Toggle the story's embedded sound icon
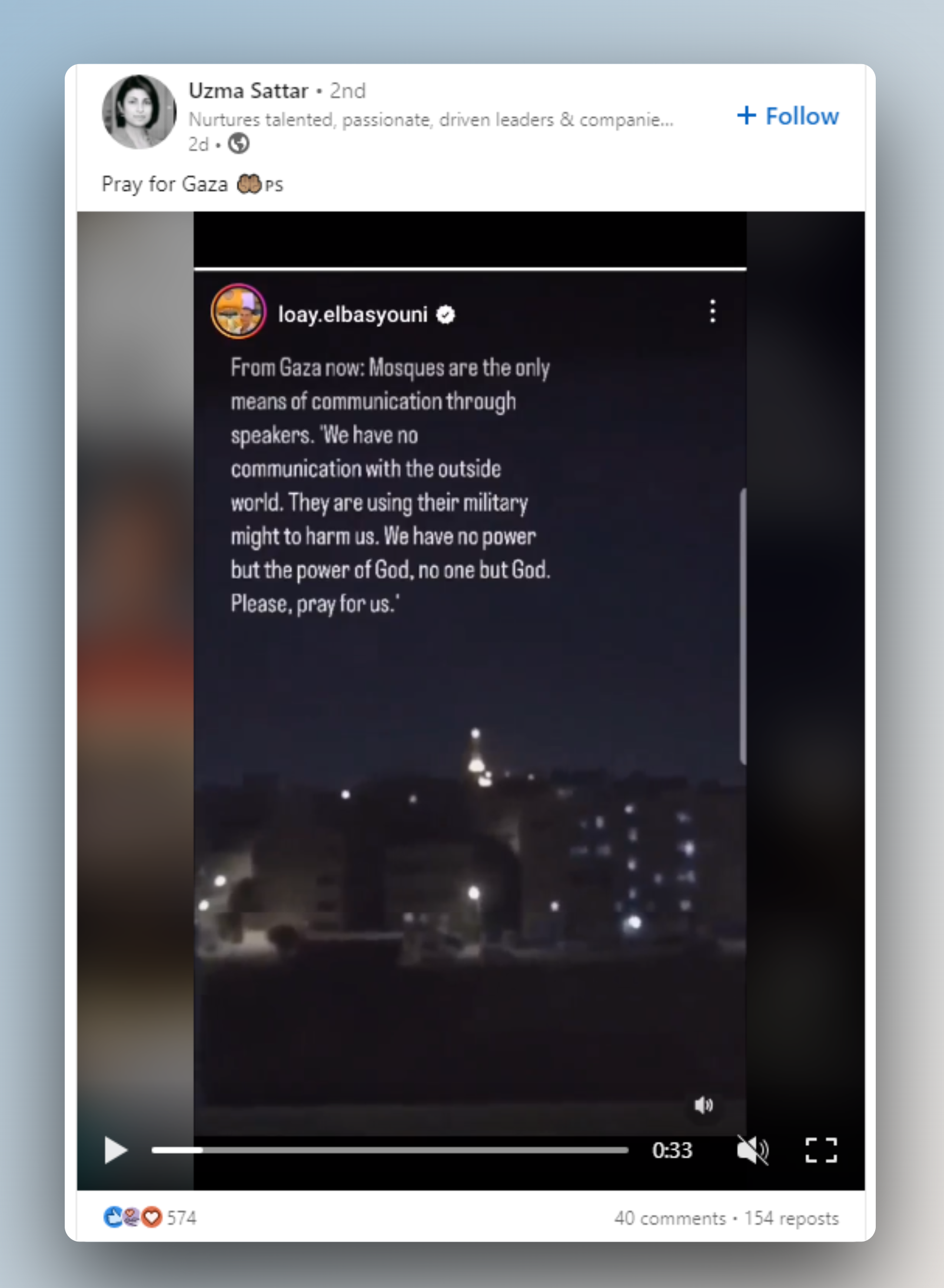This screenshot has height=1288, width=944. [704, 1105]
